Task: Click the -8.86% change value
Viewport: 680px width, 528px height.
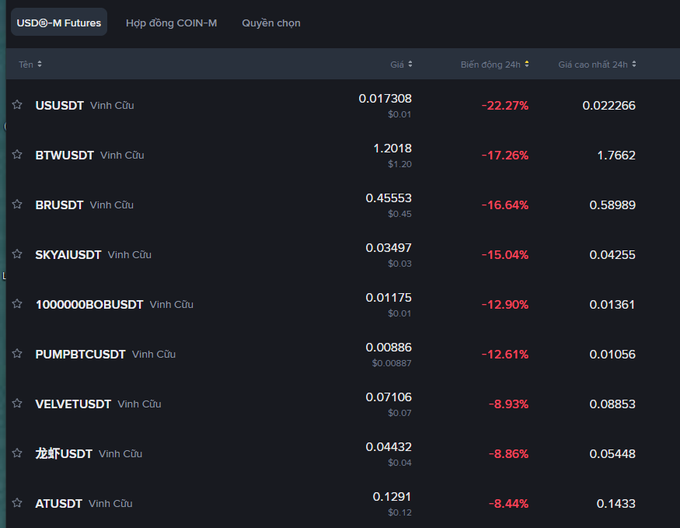Action: (x=509, y=454)
